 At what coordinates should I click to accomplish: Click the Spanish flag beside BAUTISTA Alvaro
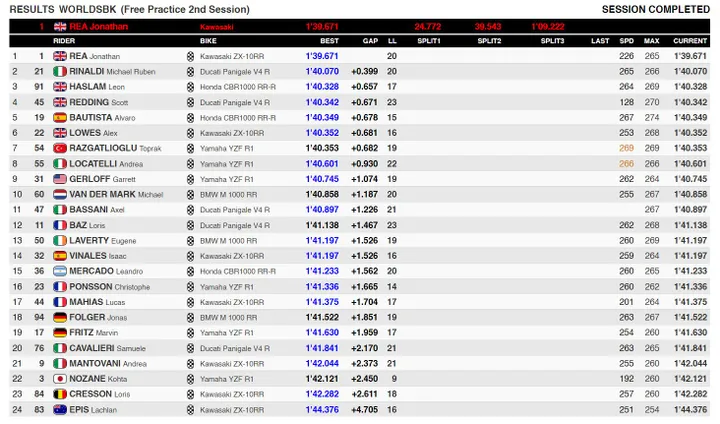[60, 118]
